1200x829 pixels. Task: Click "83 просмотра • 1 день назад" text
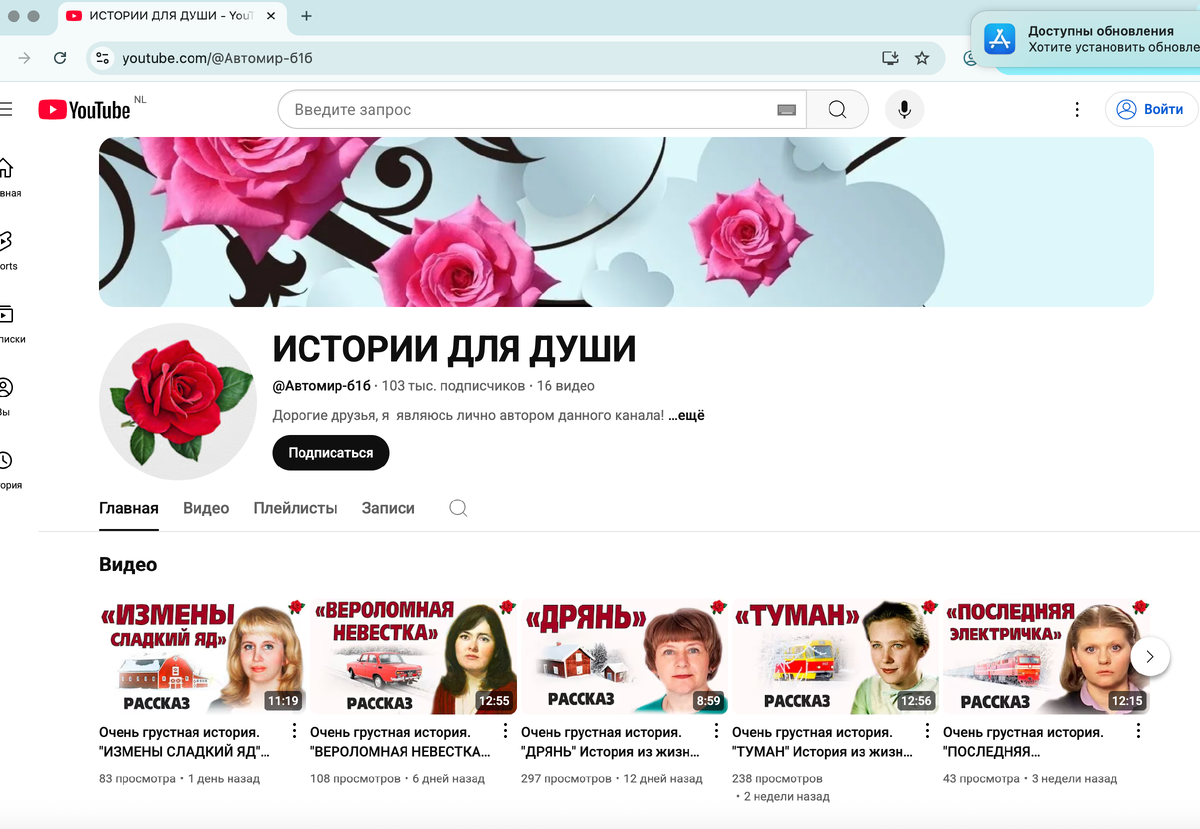(x=179, y=778)
